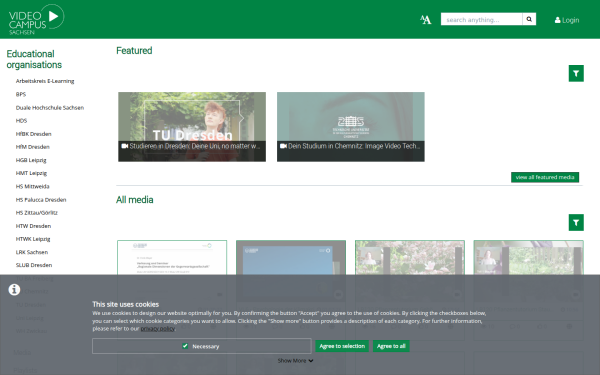600x375 pixels.
Task: Select HfBK Dresden organisation
Action: 33,134
